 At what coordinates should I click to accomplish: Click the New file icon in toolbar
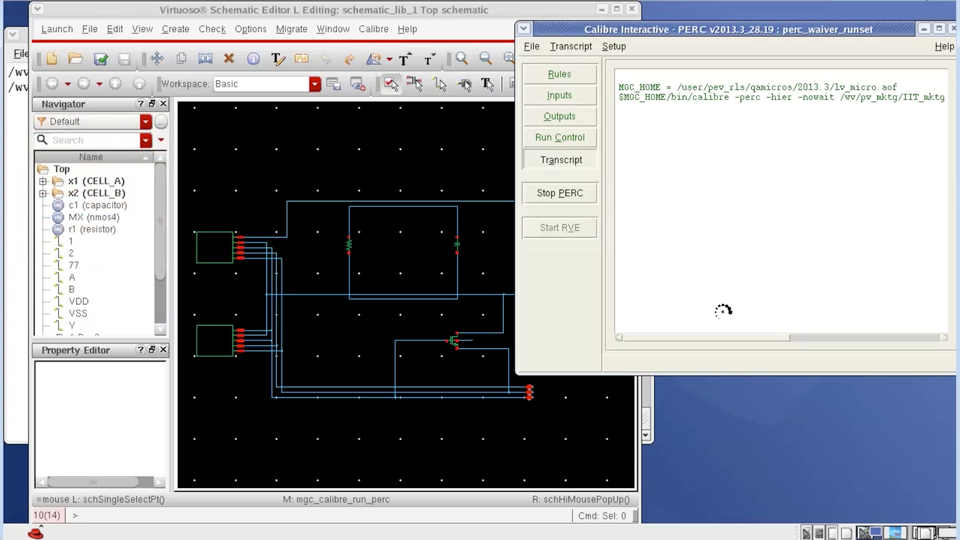(x=51, y=59)
